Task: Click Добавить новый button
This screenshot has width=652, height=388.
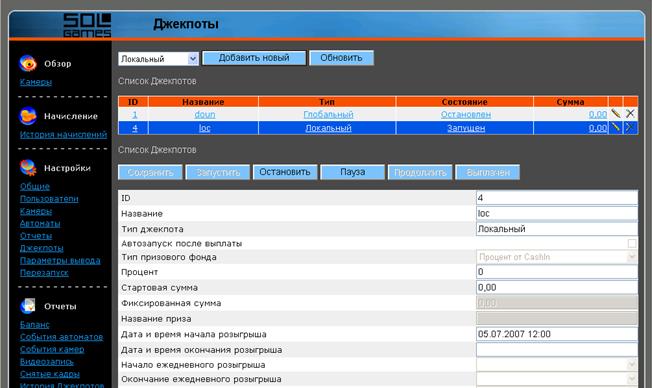Action: point(254,58)
